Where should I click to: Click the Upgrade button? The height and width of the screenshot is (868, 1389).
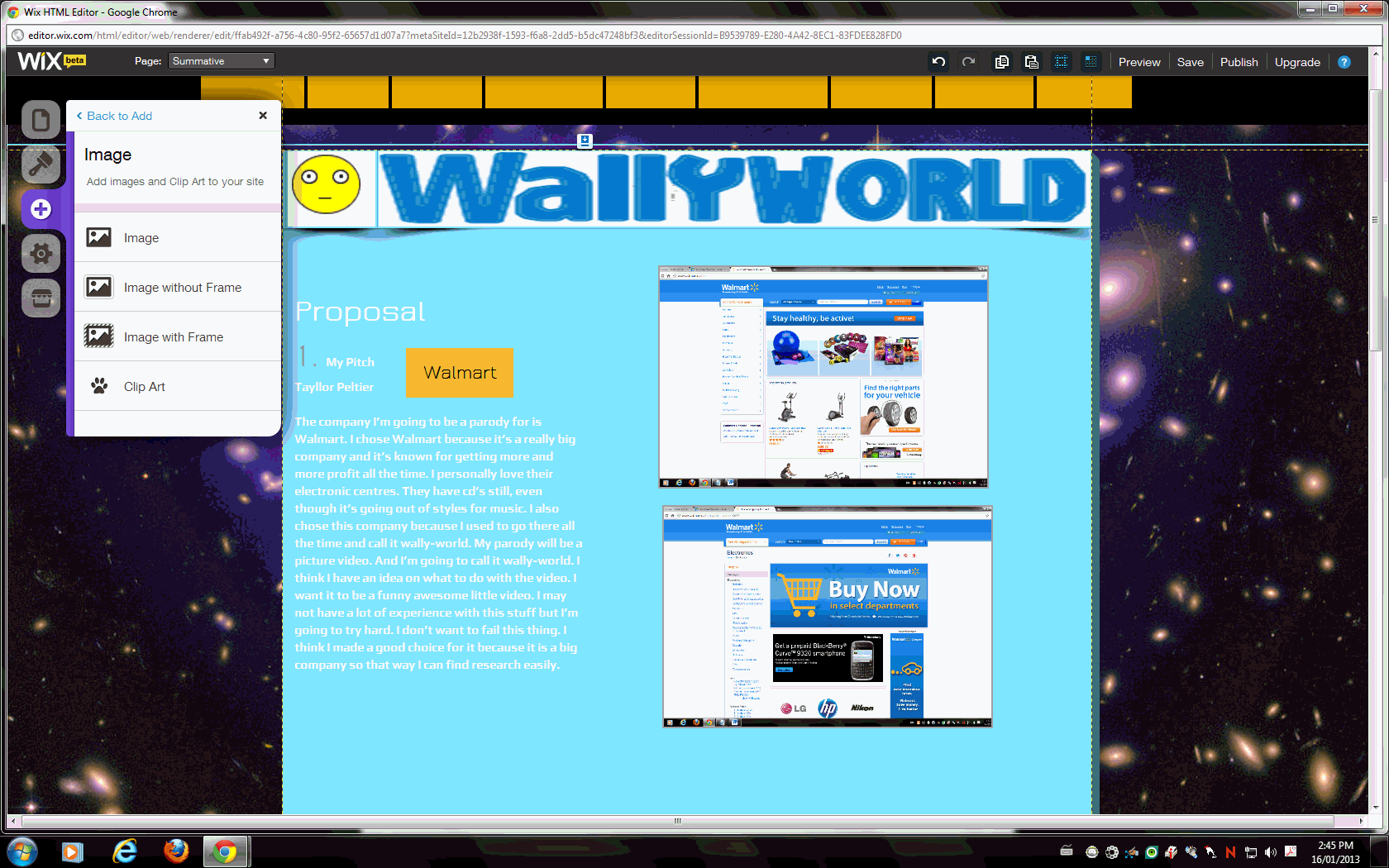point(1297,62)
